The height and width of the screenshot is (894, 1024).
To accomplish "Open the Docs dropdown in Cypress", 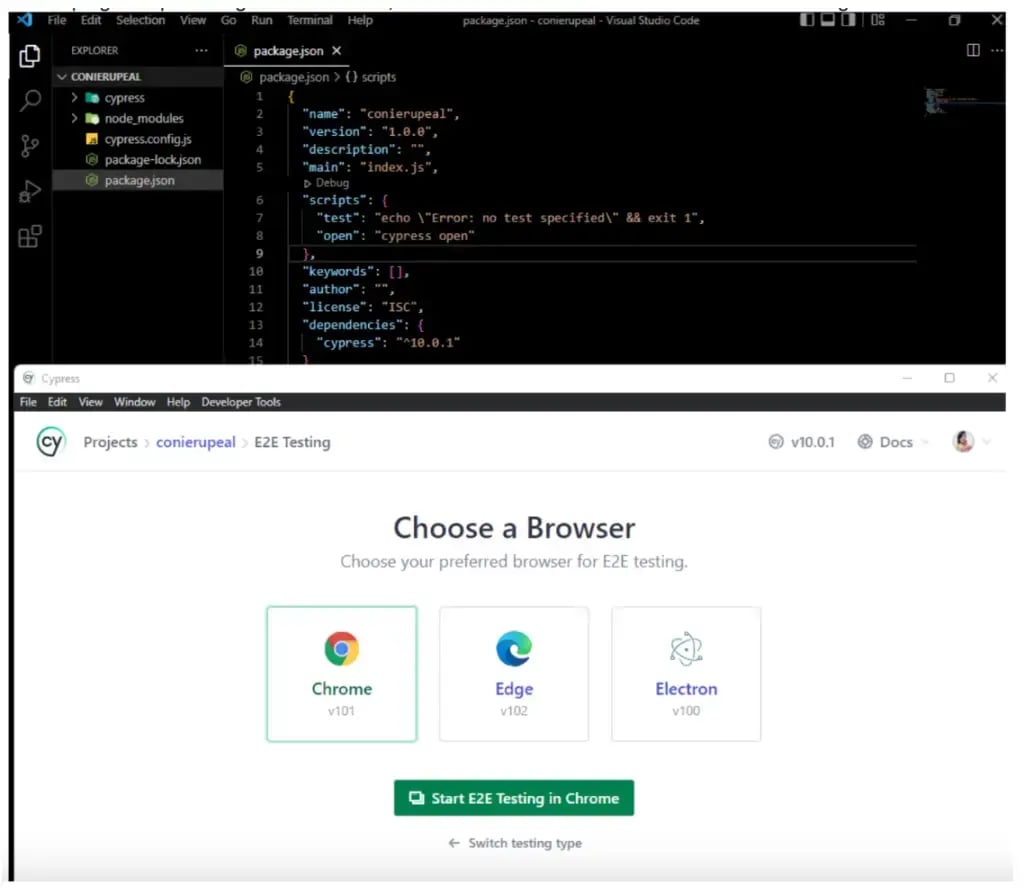I will click(x=894, y=442).
